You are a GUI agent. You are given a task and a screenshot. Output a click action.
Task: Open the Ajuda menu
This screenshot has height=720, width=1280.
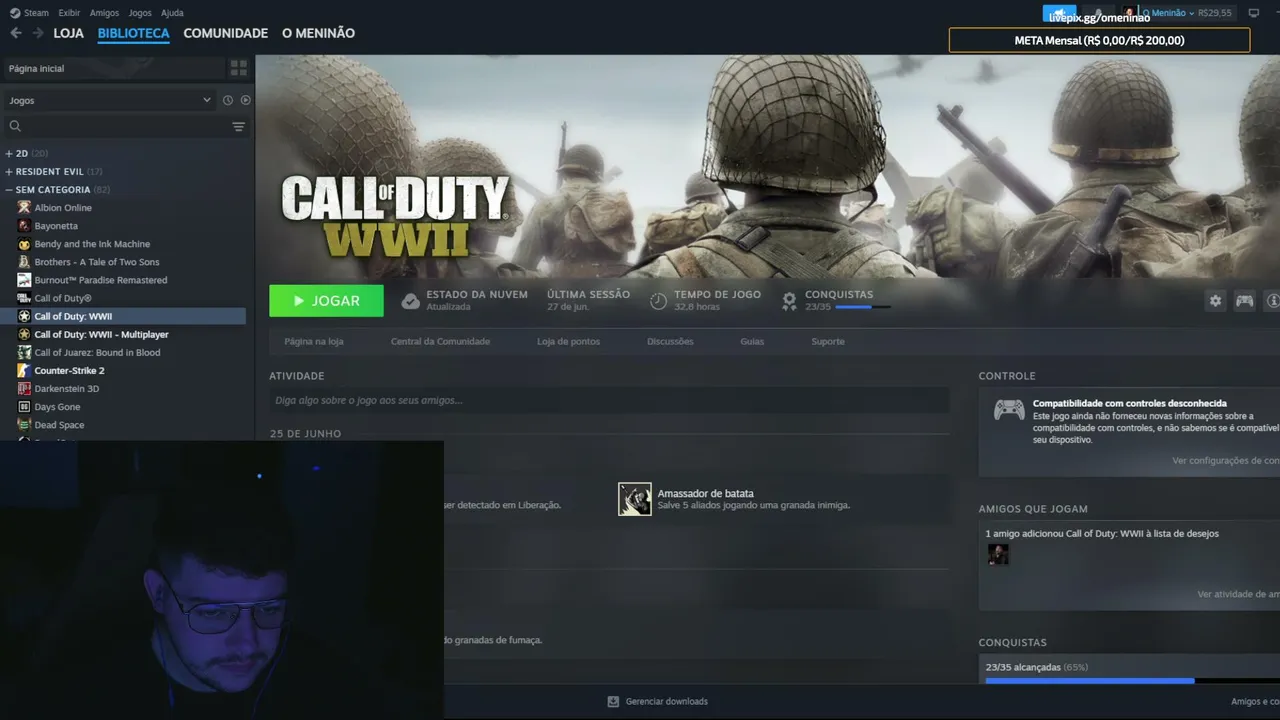[x=172, y=13]
